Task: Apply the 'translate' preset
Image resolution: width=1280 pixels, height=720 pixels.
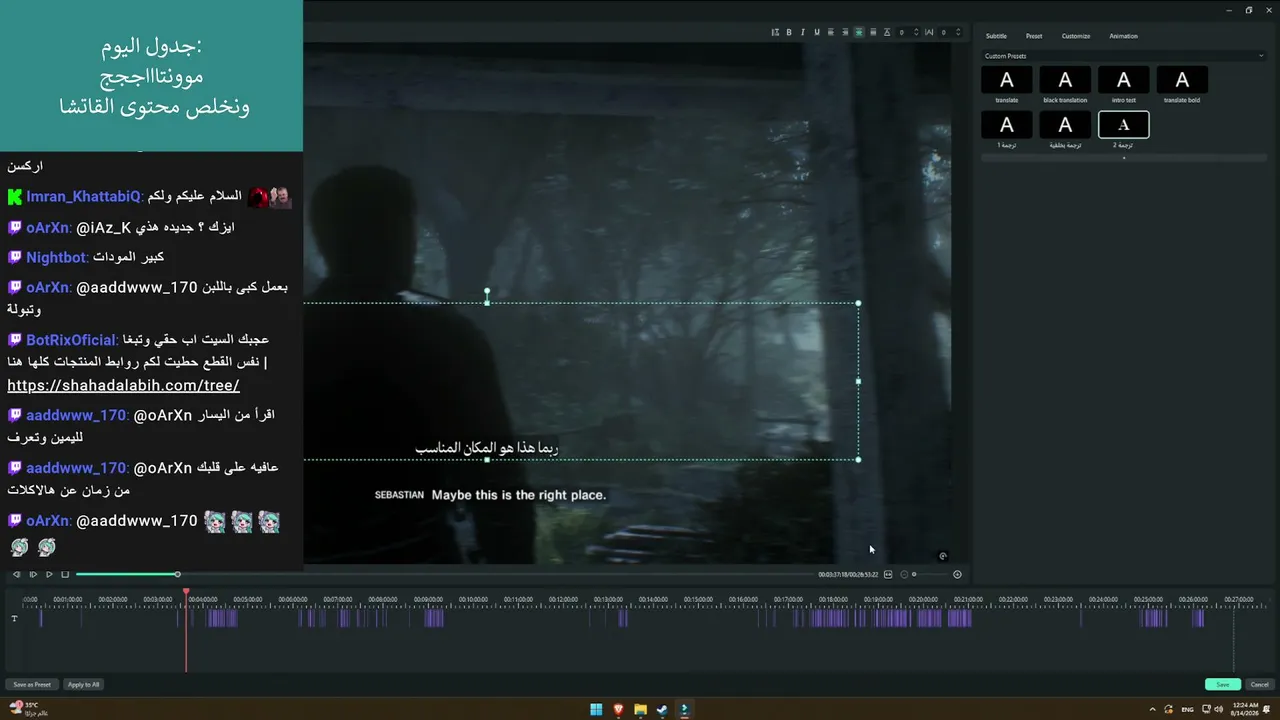Action: (1007, 81)
